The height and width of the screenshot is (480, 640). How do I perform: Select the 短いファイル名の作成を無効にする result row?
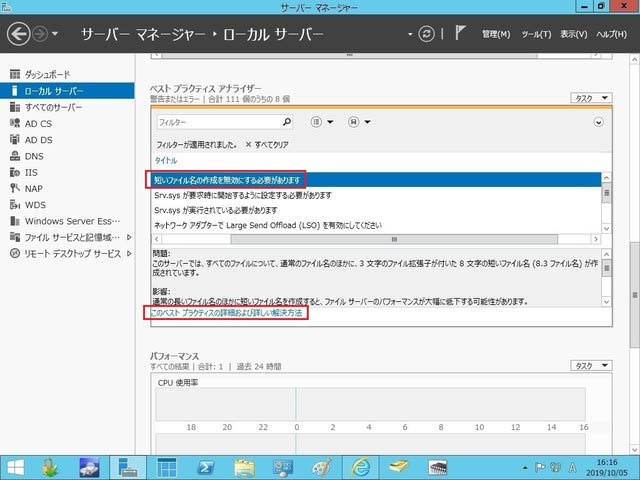(376, 180)
